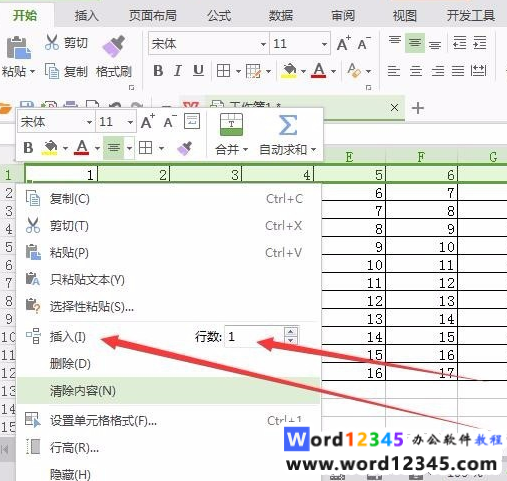Click the Paste clipboard icon in ribbon

tap(18, 48)
